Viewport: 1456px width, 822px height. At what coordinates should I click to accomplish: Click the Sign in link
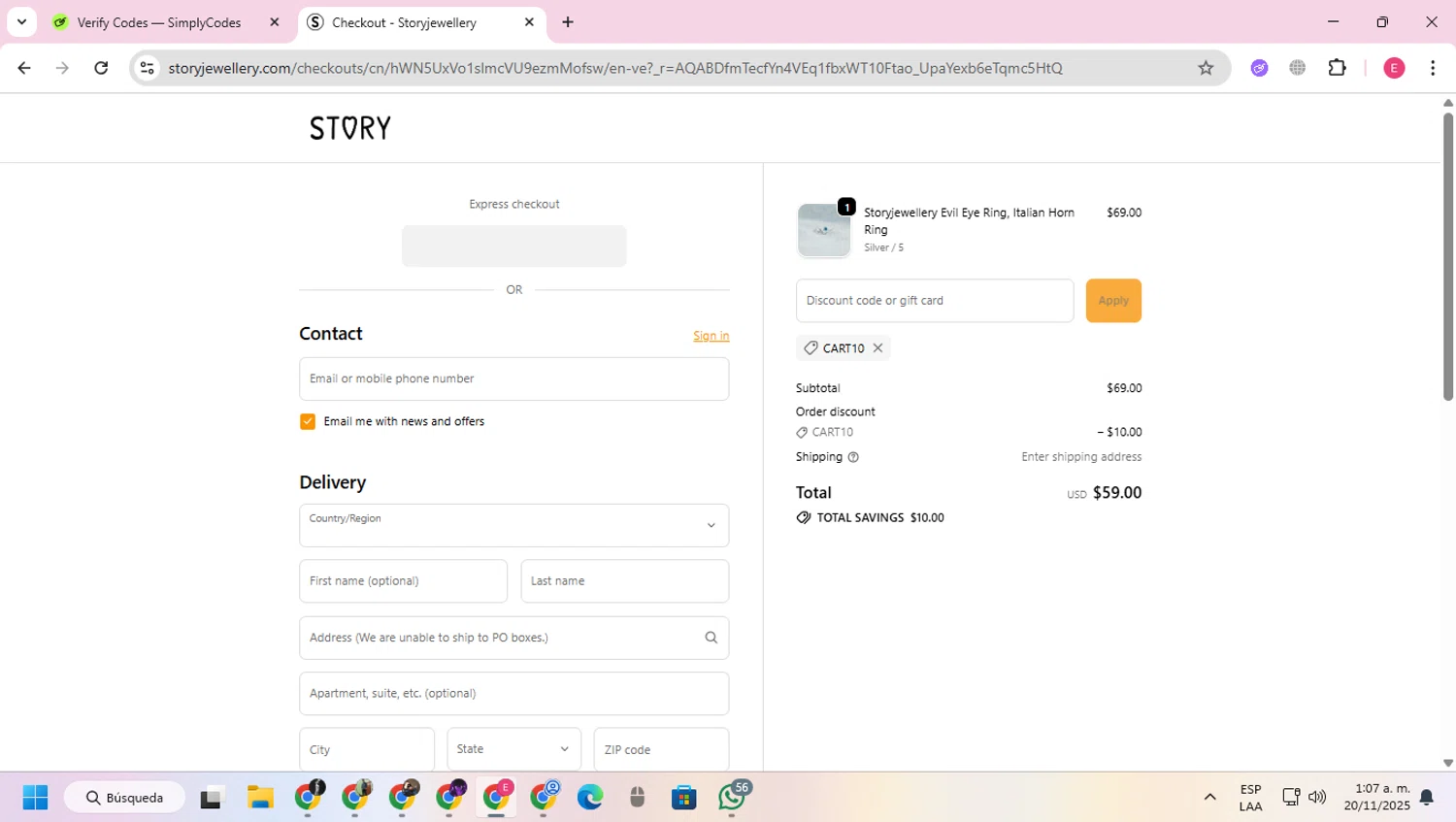tap(711, 336)
